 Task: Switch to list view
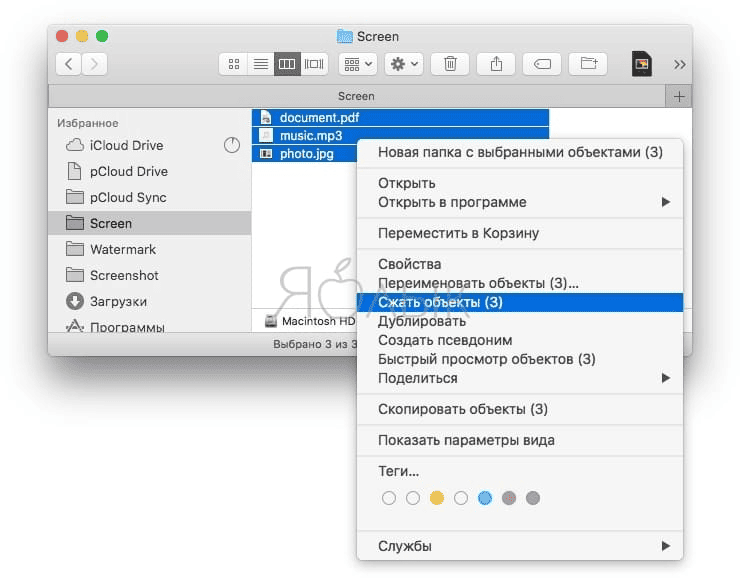click(x=261, y=64)
